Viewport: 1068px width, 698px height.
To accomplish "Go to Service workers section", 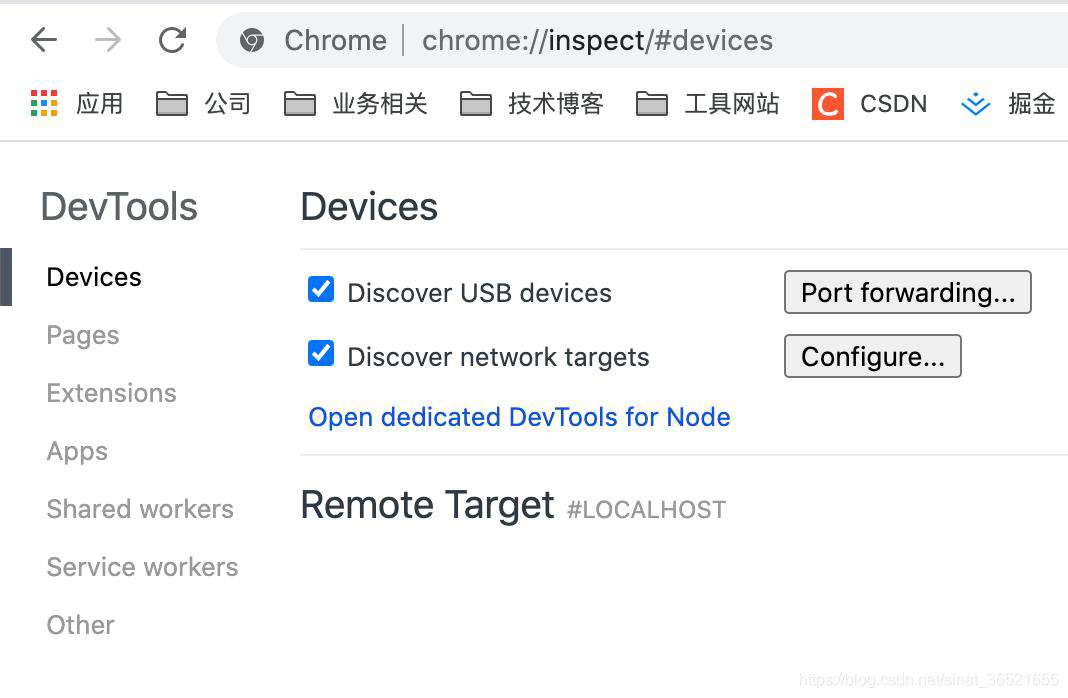I will pyautogui.click(x=142, y=567).
